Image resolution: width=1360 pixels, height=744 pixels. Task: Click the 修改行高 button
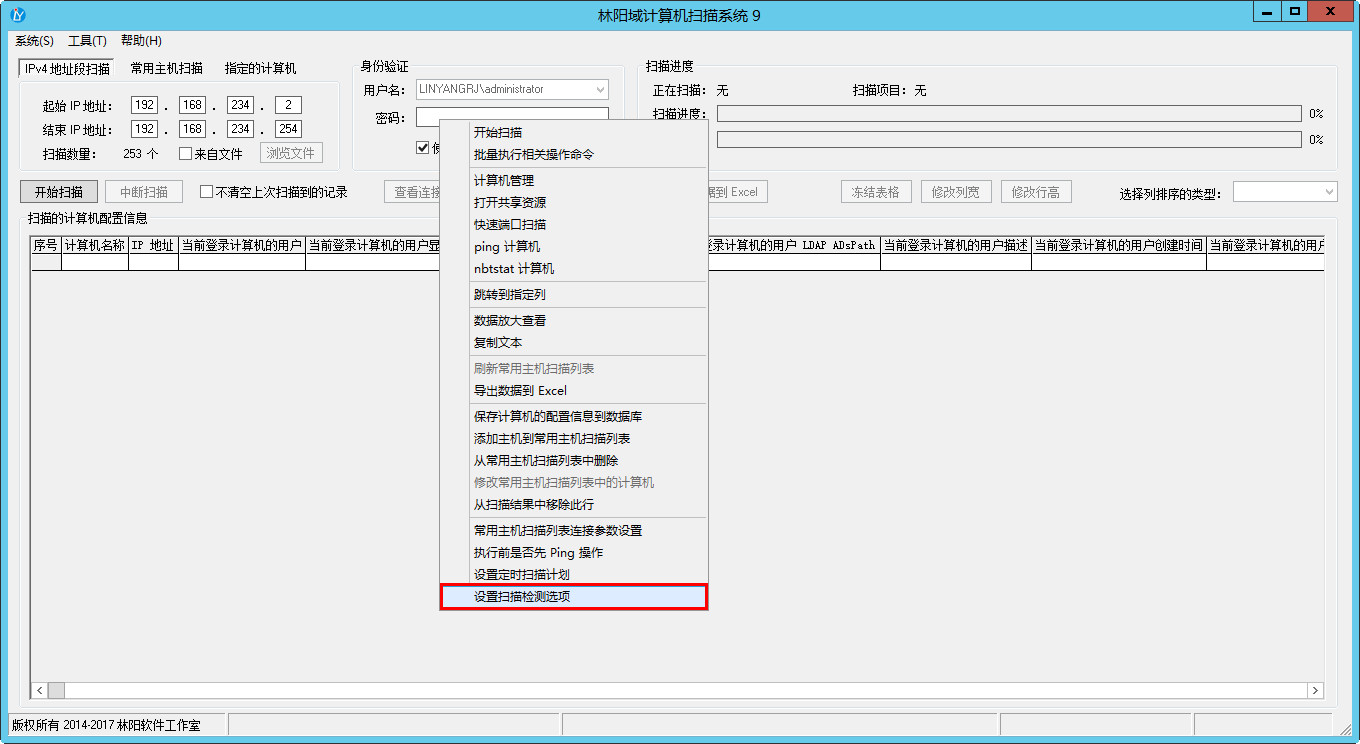pyautogui.click(x=1036, y=192)
